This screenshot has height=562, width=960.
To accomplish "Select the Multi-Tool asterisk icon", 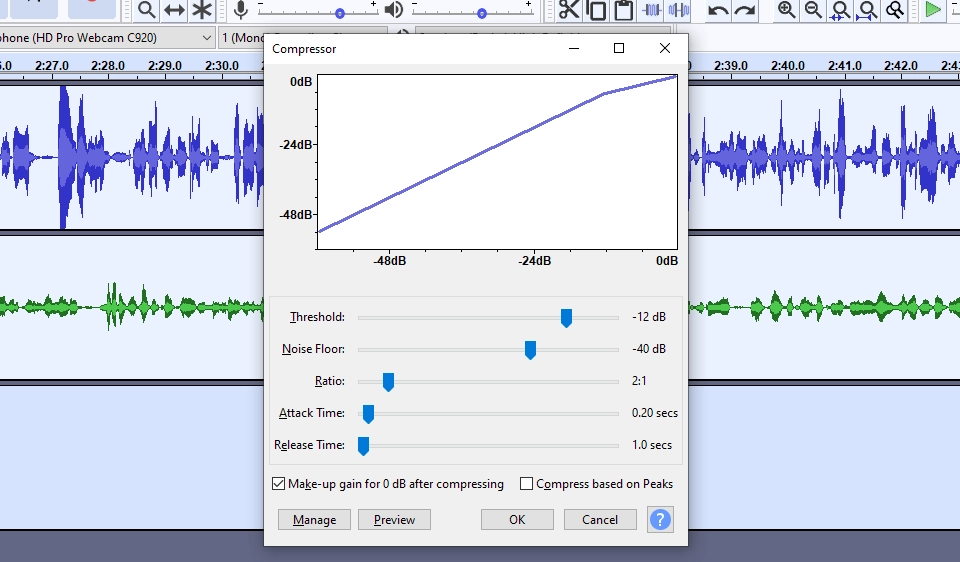I will [202, 10].
